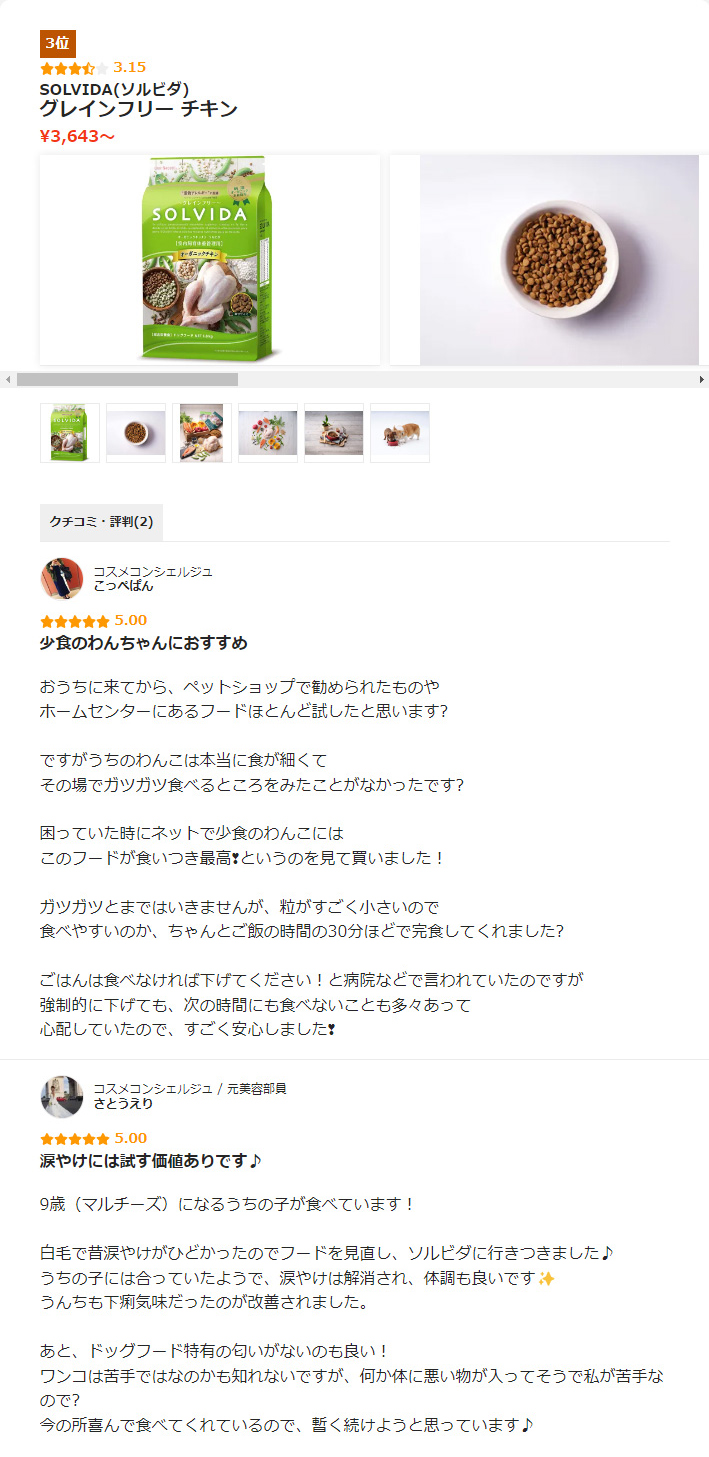Open reviewer name こっぺぱん

tap(123, 587)
